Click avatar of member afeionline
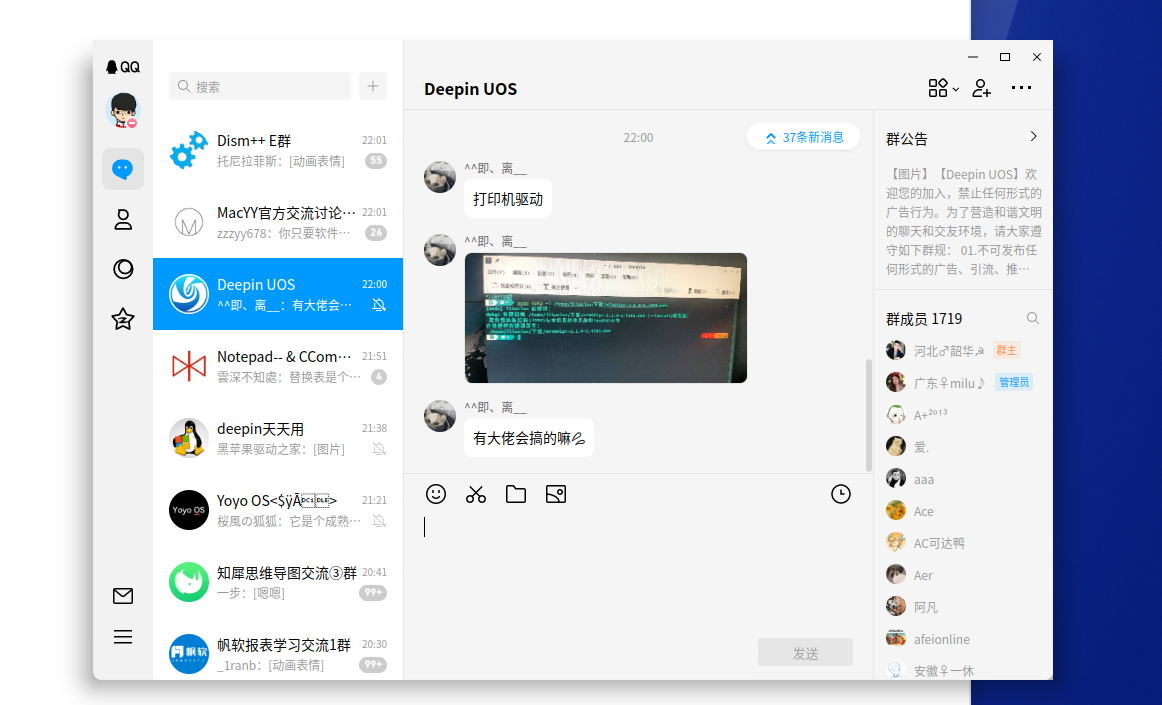This screenshot has height=705, width=1162. pos(896,638)
